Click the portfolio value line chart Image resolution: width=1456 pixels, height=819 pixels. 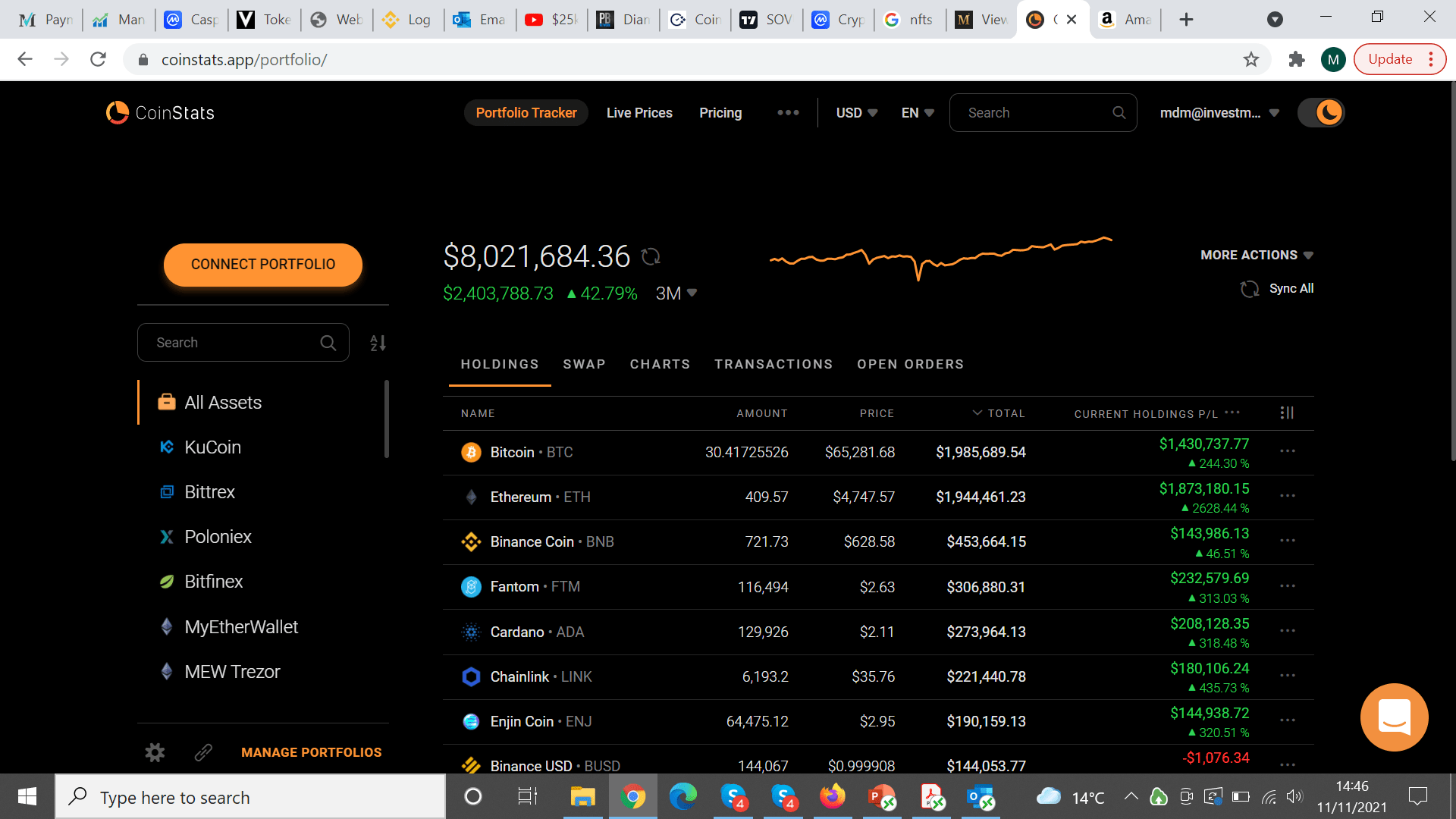(x=941, y=258)
